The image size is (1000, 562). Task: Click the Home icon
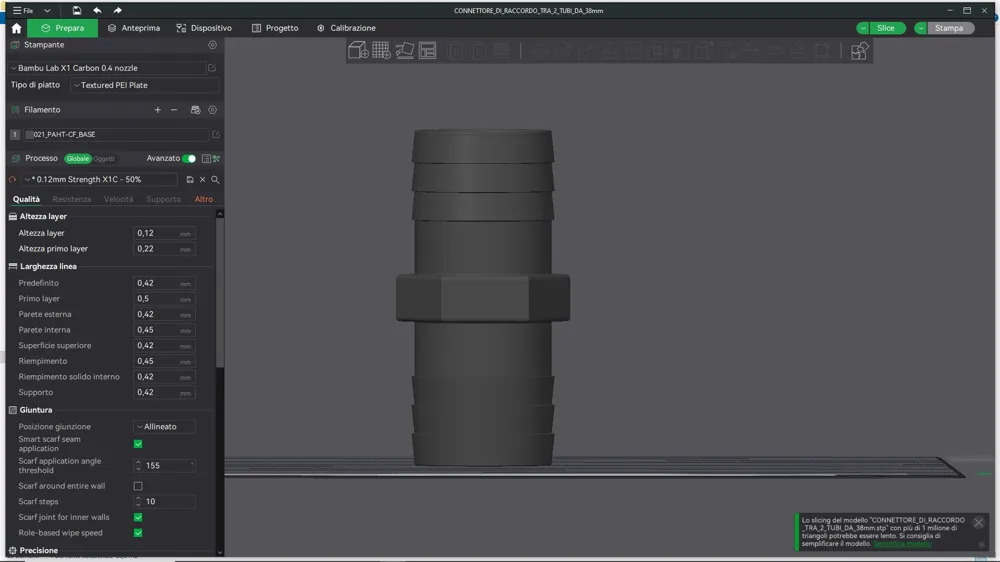click(17, 28)
